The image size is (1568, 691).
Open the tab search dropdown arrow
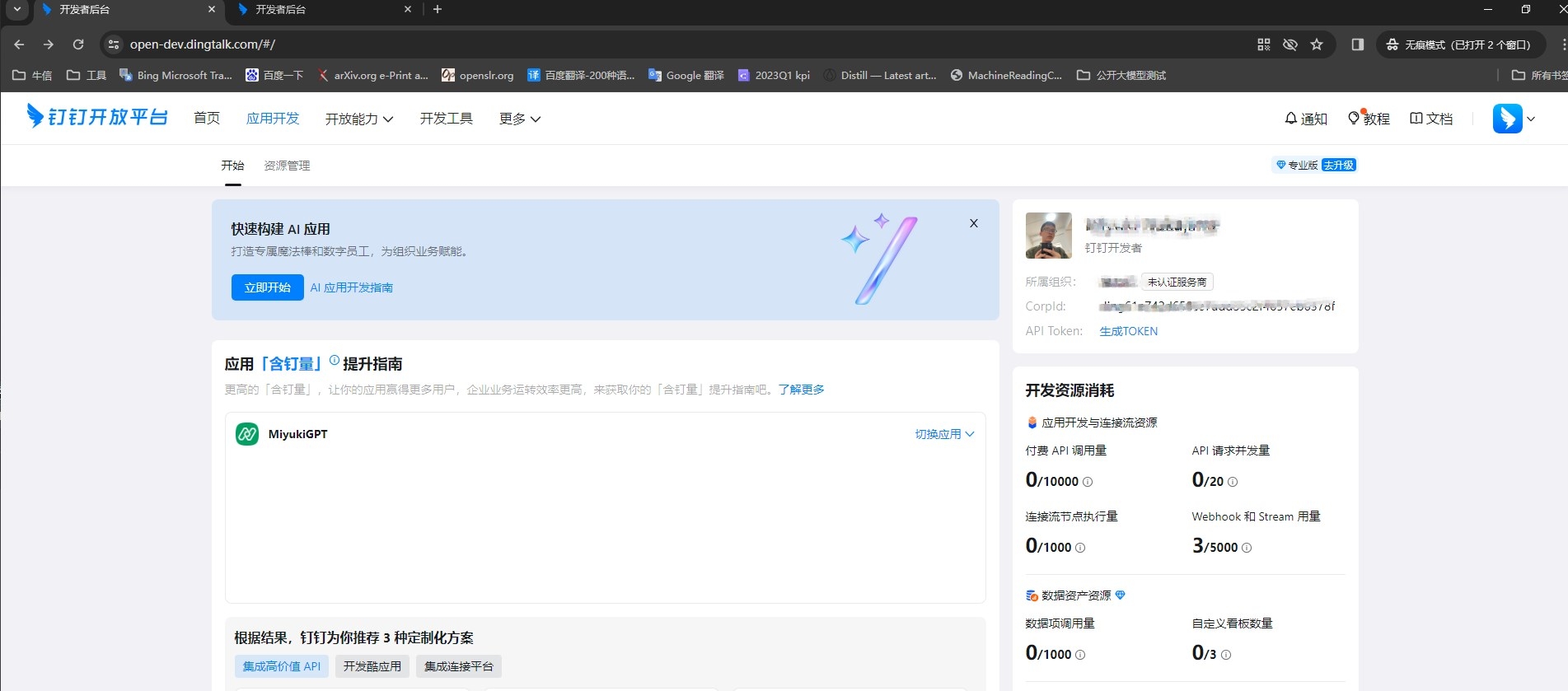(16, 9)
